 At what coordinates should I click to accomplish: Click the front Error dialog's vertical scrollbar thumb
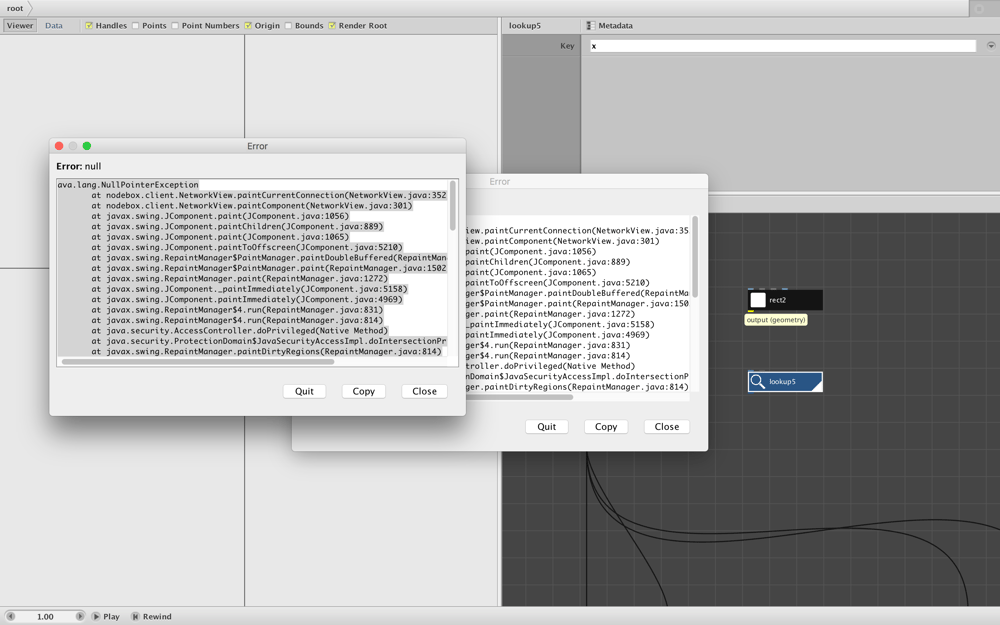tap(453, 205)
